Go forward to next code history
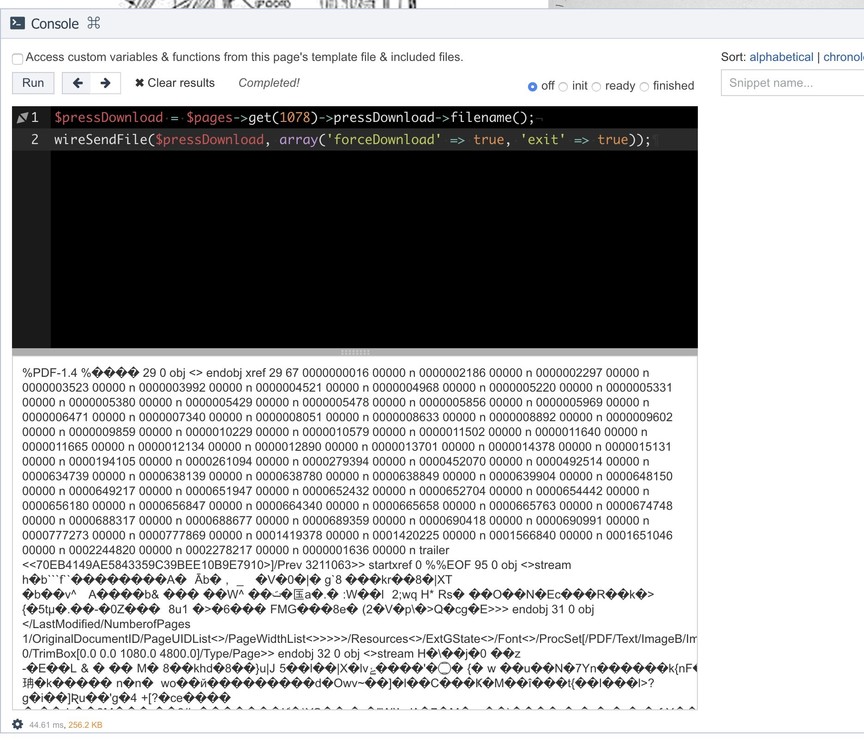This screenshot has height=750, width=864. (x=105, y=83)
